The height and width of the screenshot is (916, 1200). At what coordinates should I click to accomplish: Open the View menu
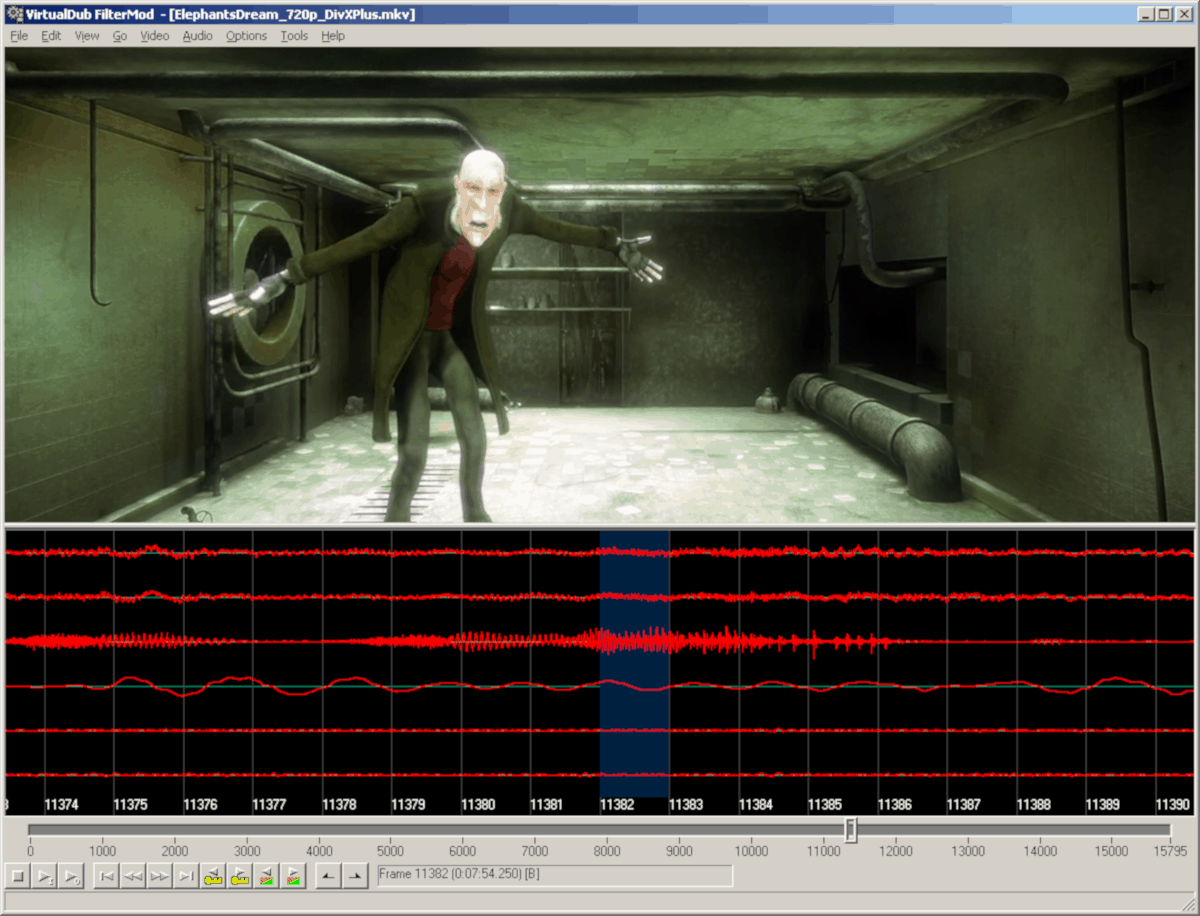tap(87, 35)
